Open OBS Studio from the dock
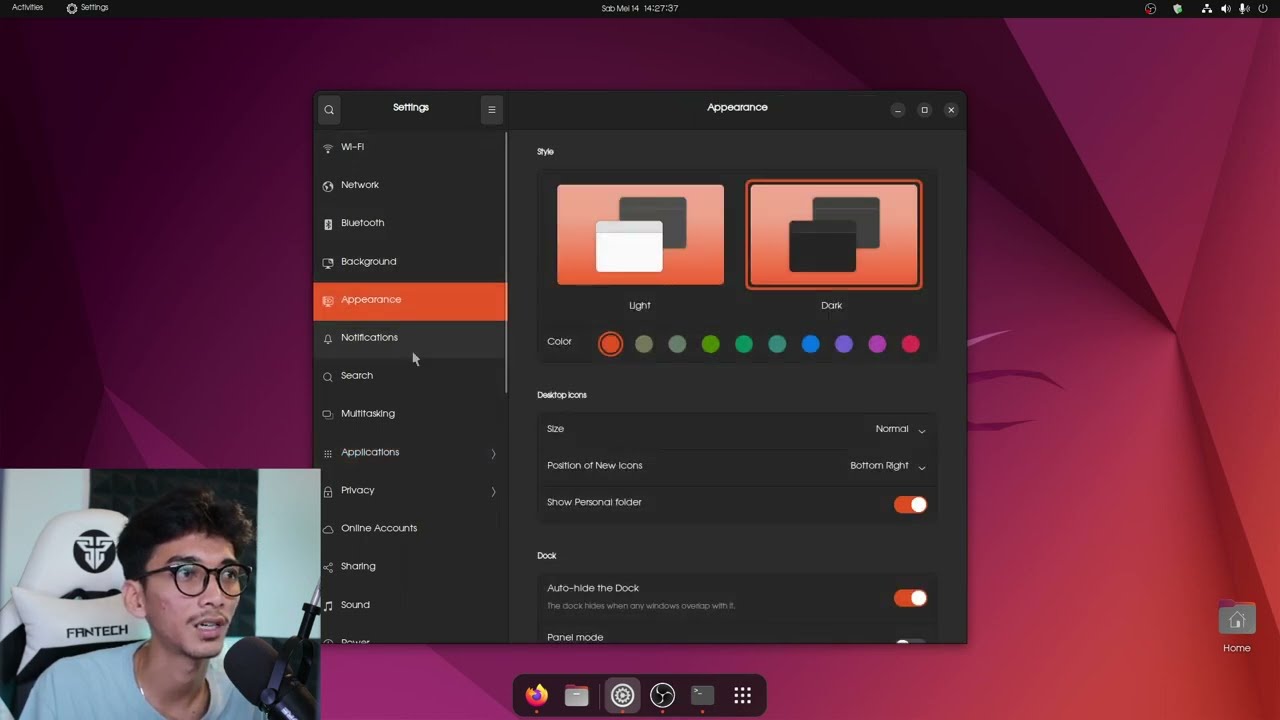Image resolution: width=1280 pixels, height=720 pixels. pyautogui.click(x=662, y=695)
